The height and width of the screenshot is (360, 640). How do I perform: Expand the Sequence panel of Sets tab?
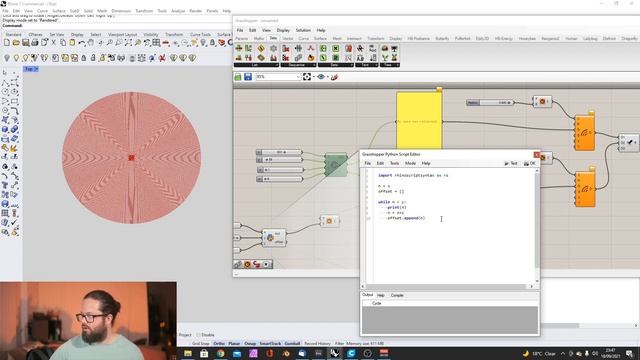click(x=298, y=65)
